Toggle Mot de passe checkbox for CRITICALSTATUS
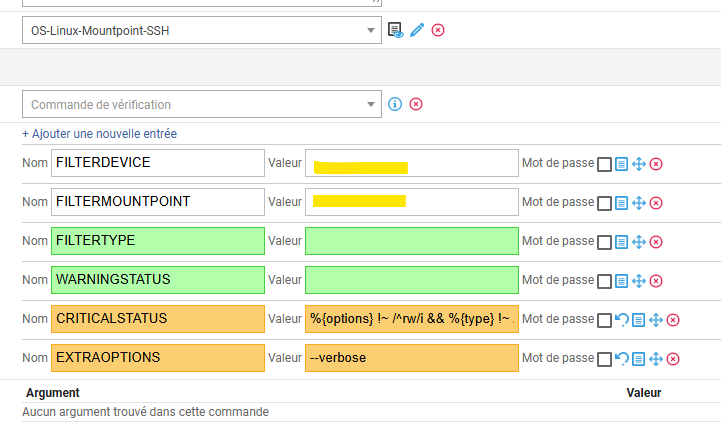This screenshot has width=721, height=425. point(604,320)
